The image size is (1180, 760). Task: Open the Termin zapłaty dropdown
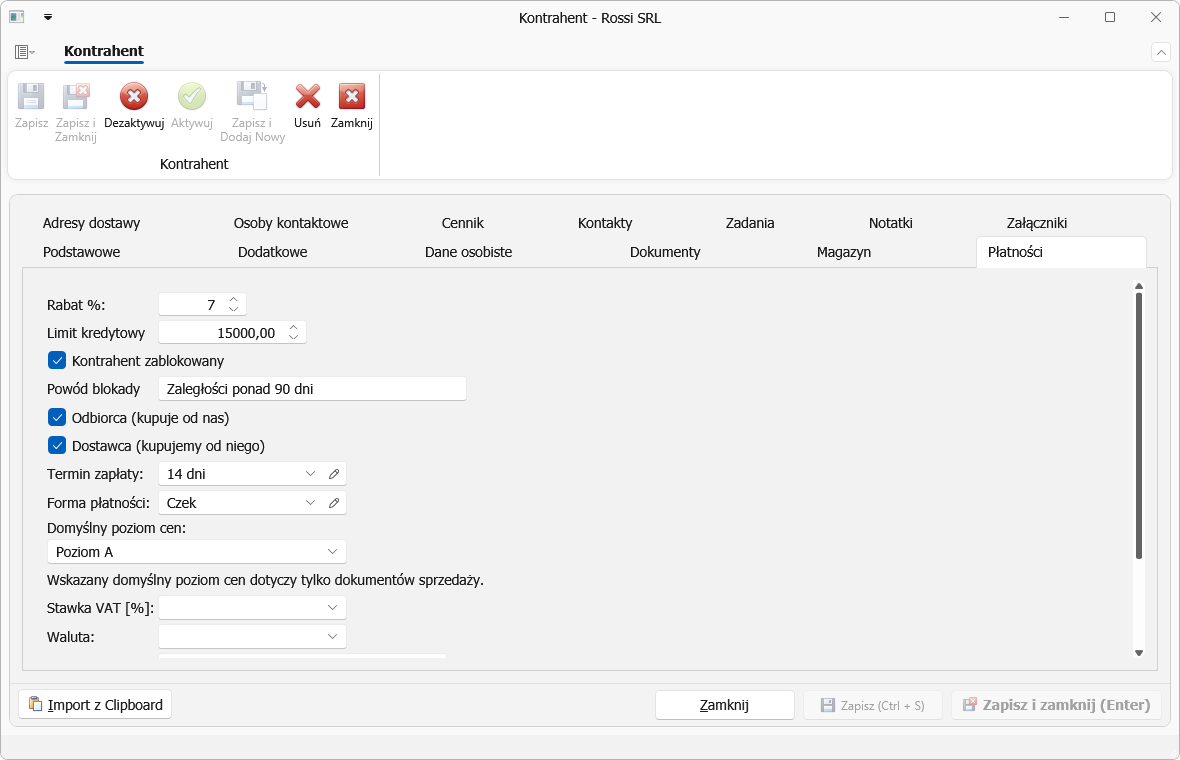tap(310, 474)
